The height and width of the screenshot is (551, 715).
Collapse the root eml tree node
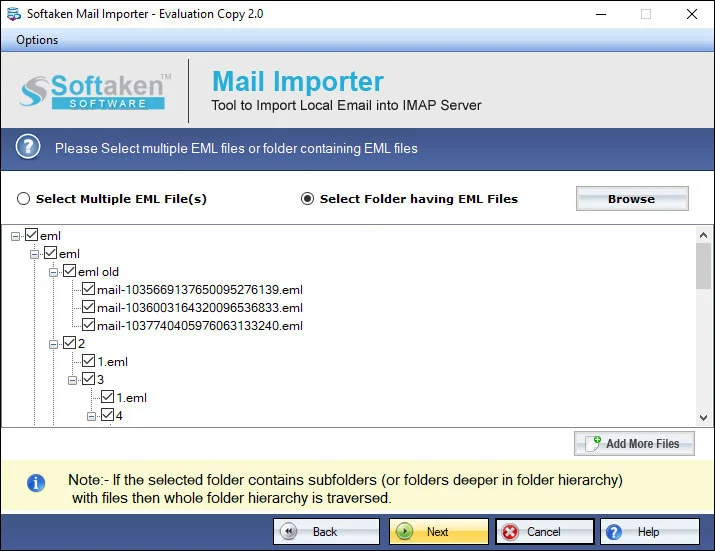pyautogui.click(x=16, y=236)
